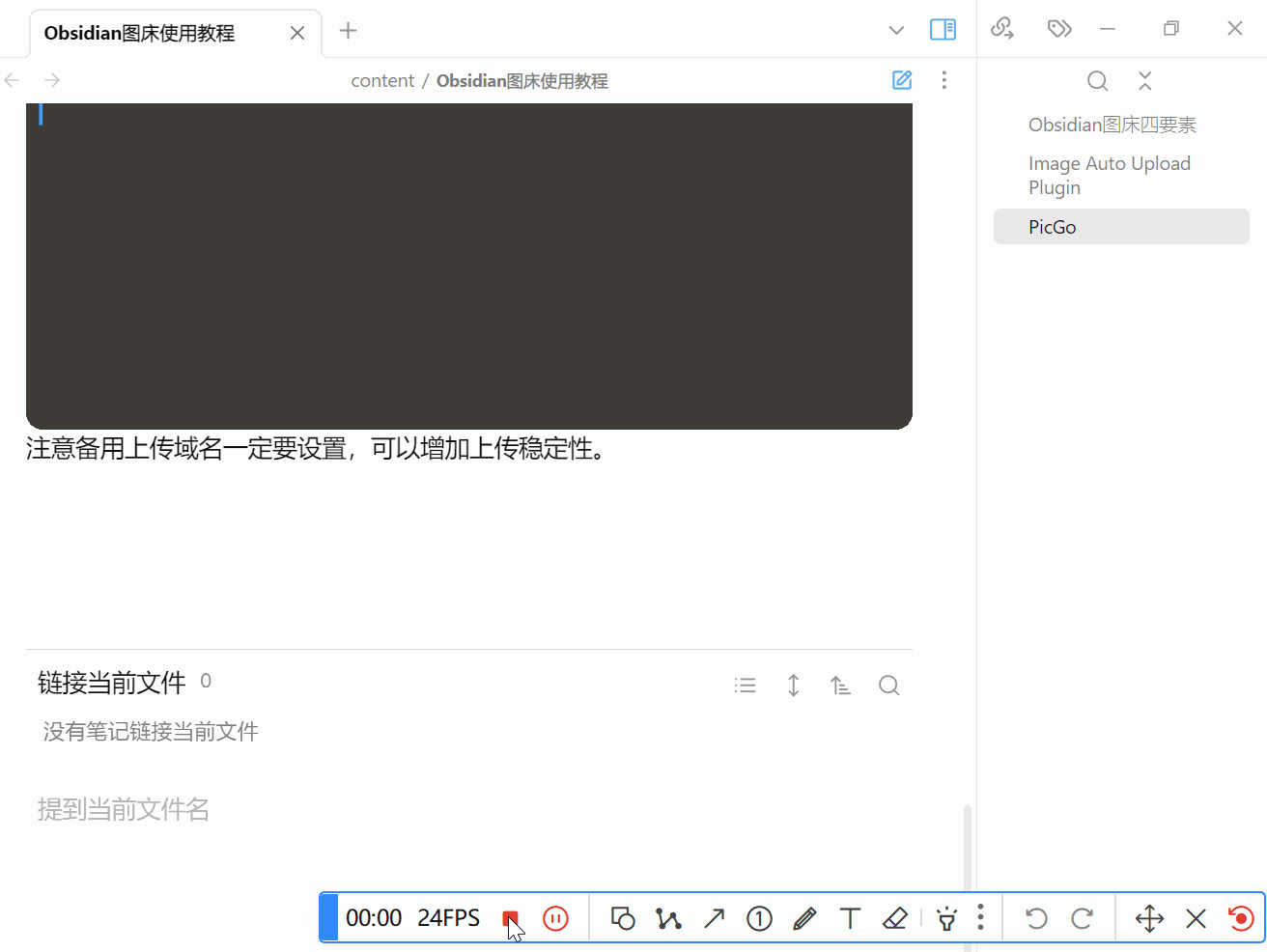
Task: Select the step number counter tool
Action: [760, 918]
